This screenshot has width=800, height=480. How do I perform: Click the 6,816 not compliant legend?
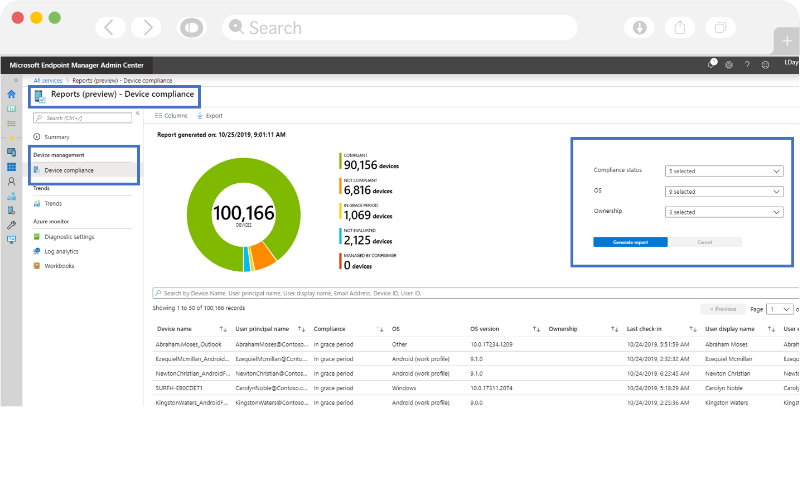(x=366, y=187)
